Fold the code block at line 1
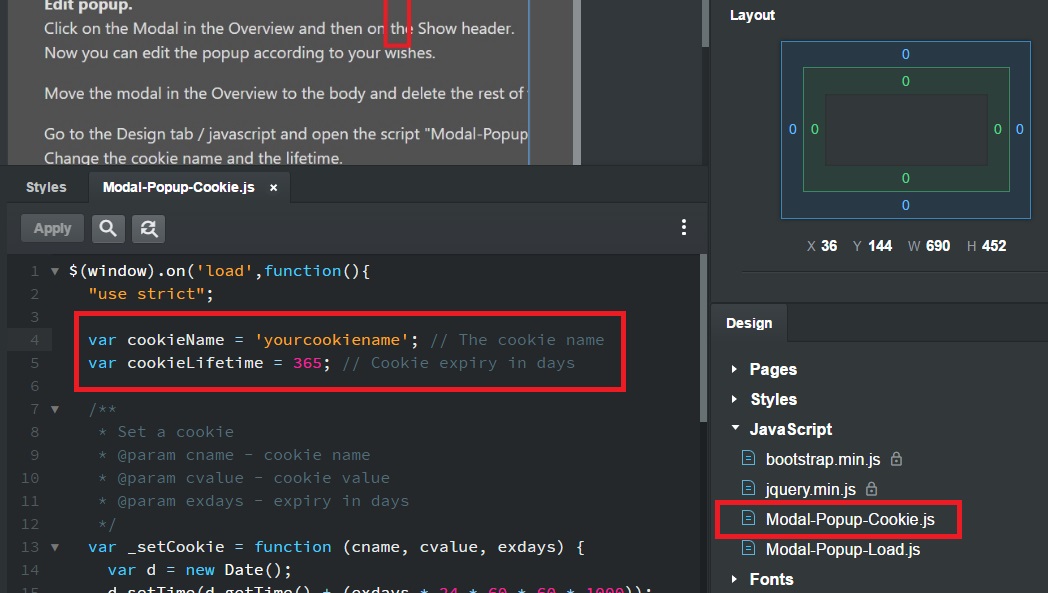 point(55,271)
